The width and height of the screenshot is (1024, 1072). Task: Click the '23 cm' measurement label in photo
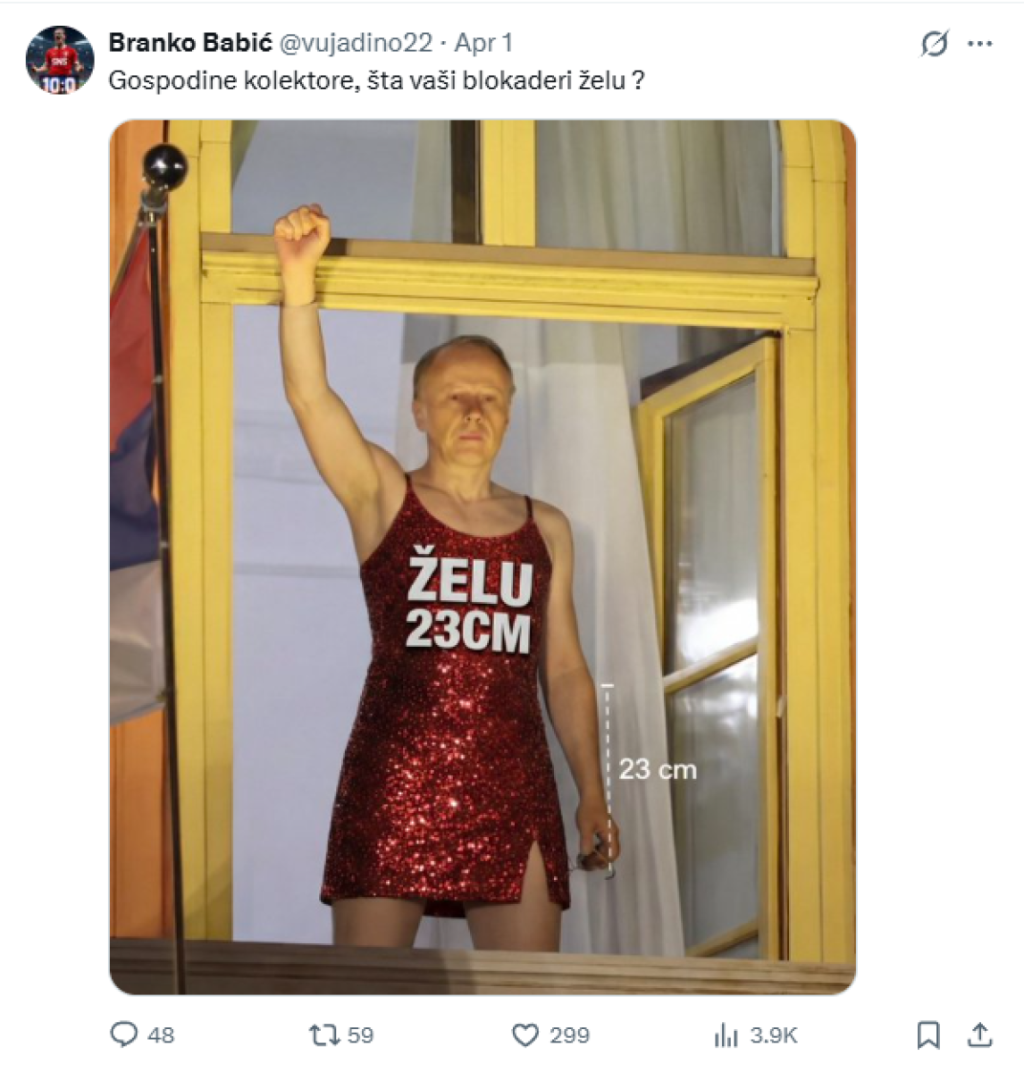657,769
